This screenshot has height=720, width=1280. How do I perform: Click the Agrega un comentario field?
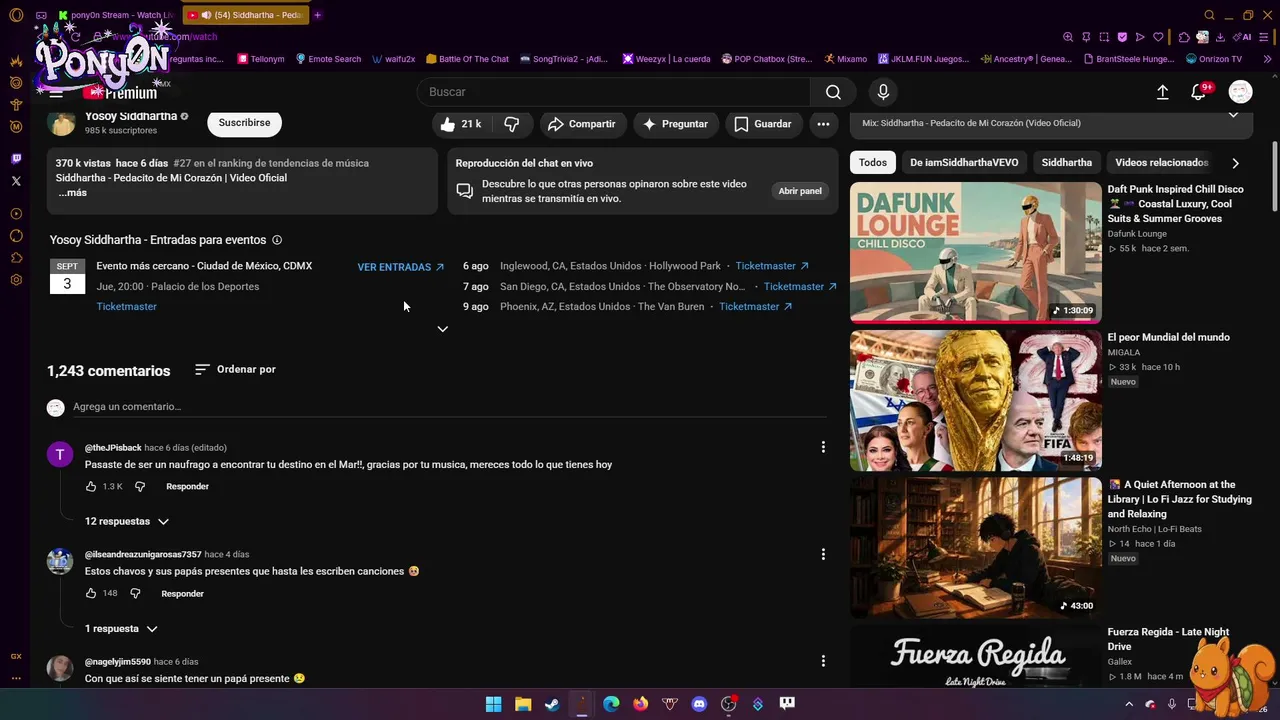point(449,407)
